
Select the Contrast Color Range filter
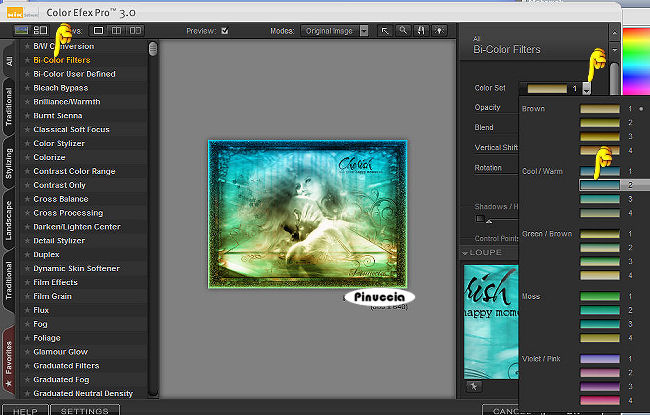[74, 171]
